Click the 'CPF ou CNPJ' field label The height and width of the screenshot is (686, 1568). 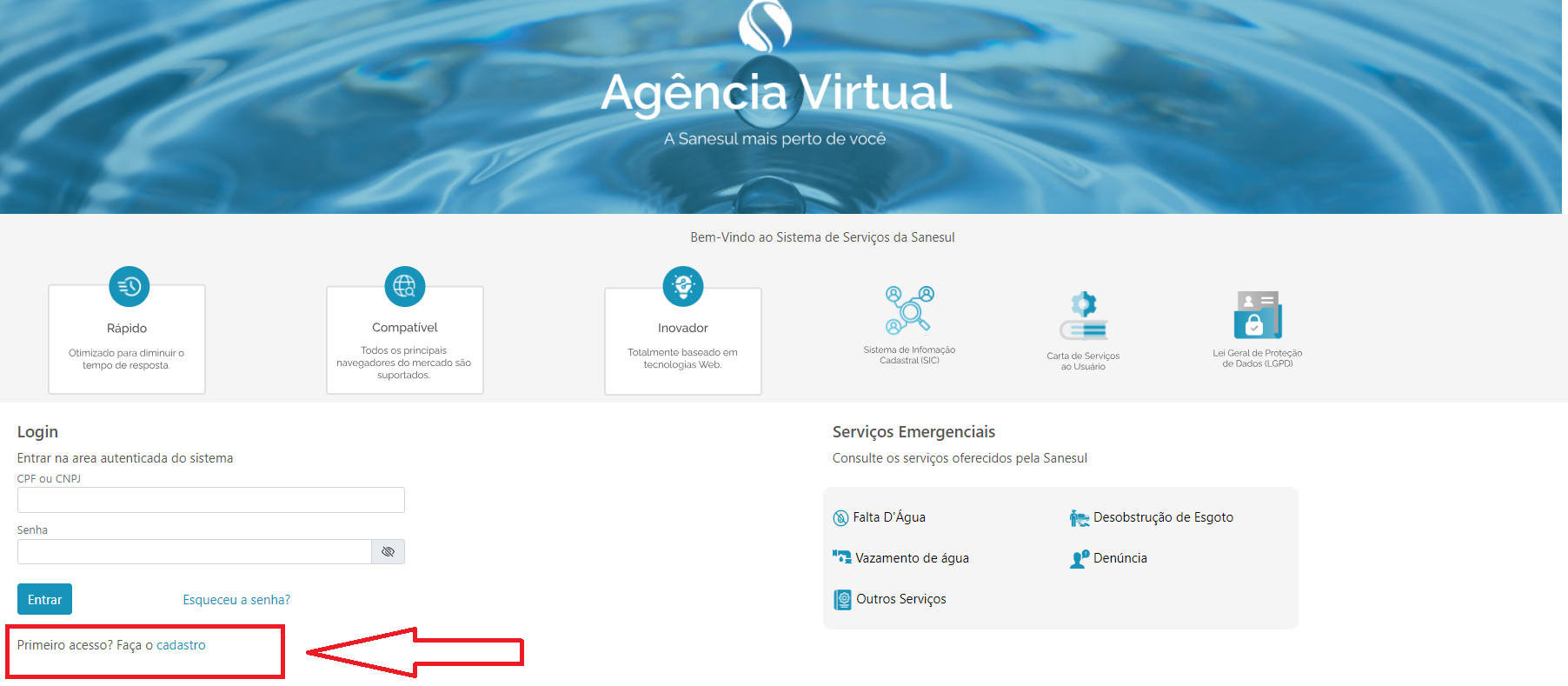point(49,479)
